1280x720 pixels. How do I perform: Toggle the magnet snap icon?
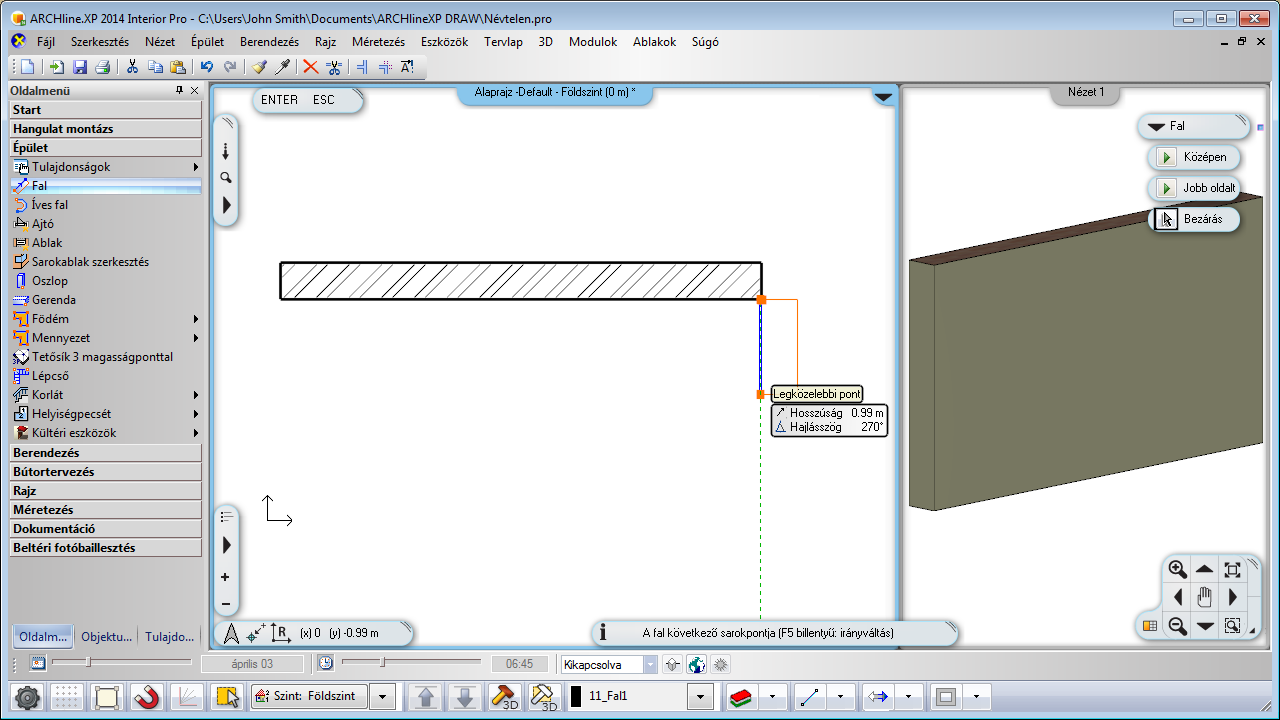147,697
